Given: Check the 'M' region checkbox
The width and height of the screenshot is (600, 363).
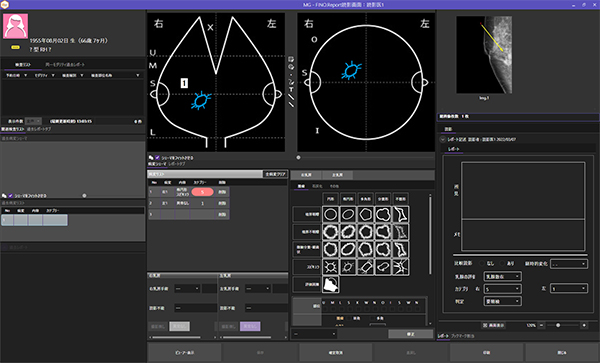Looking at the screenshot, I should (x=333, y=309).
